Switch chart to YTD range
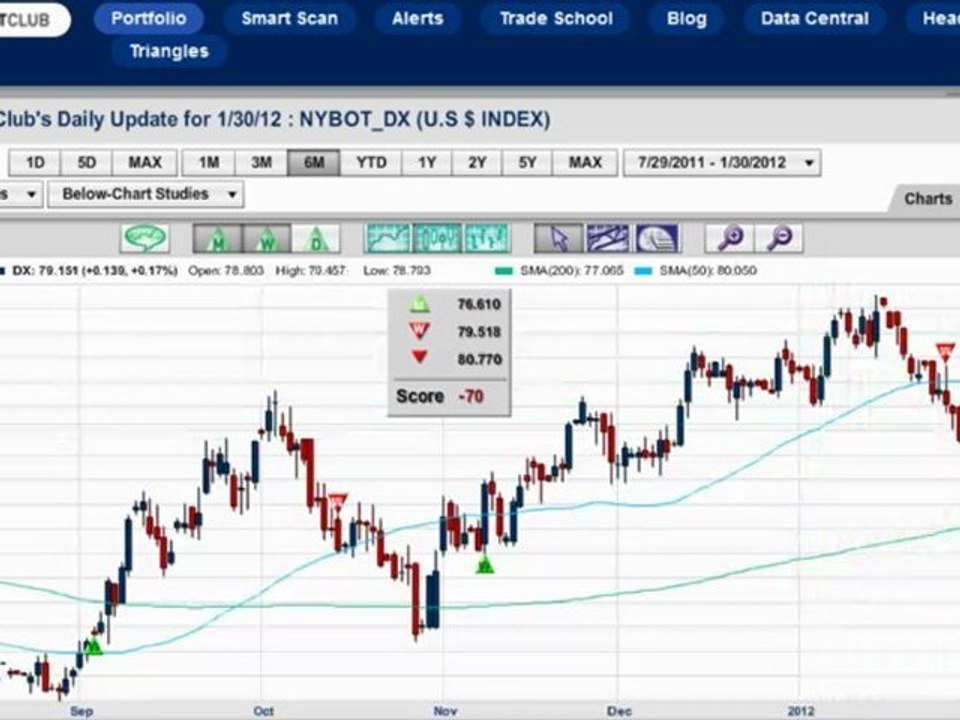Image resolution: width=960 pixels, height=720 pixels. (x=371, y=162)
